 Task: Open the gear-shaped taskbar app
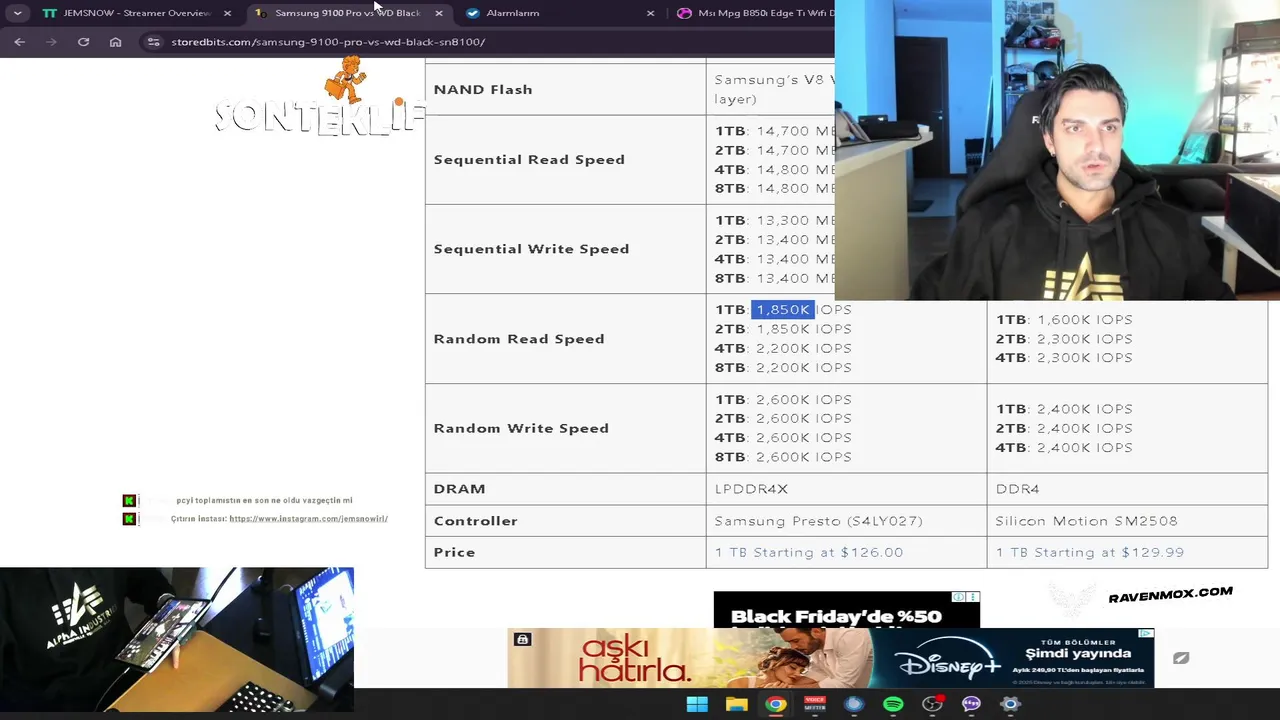(1010, 704)
